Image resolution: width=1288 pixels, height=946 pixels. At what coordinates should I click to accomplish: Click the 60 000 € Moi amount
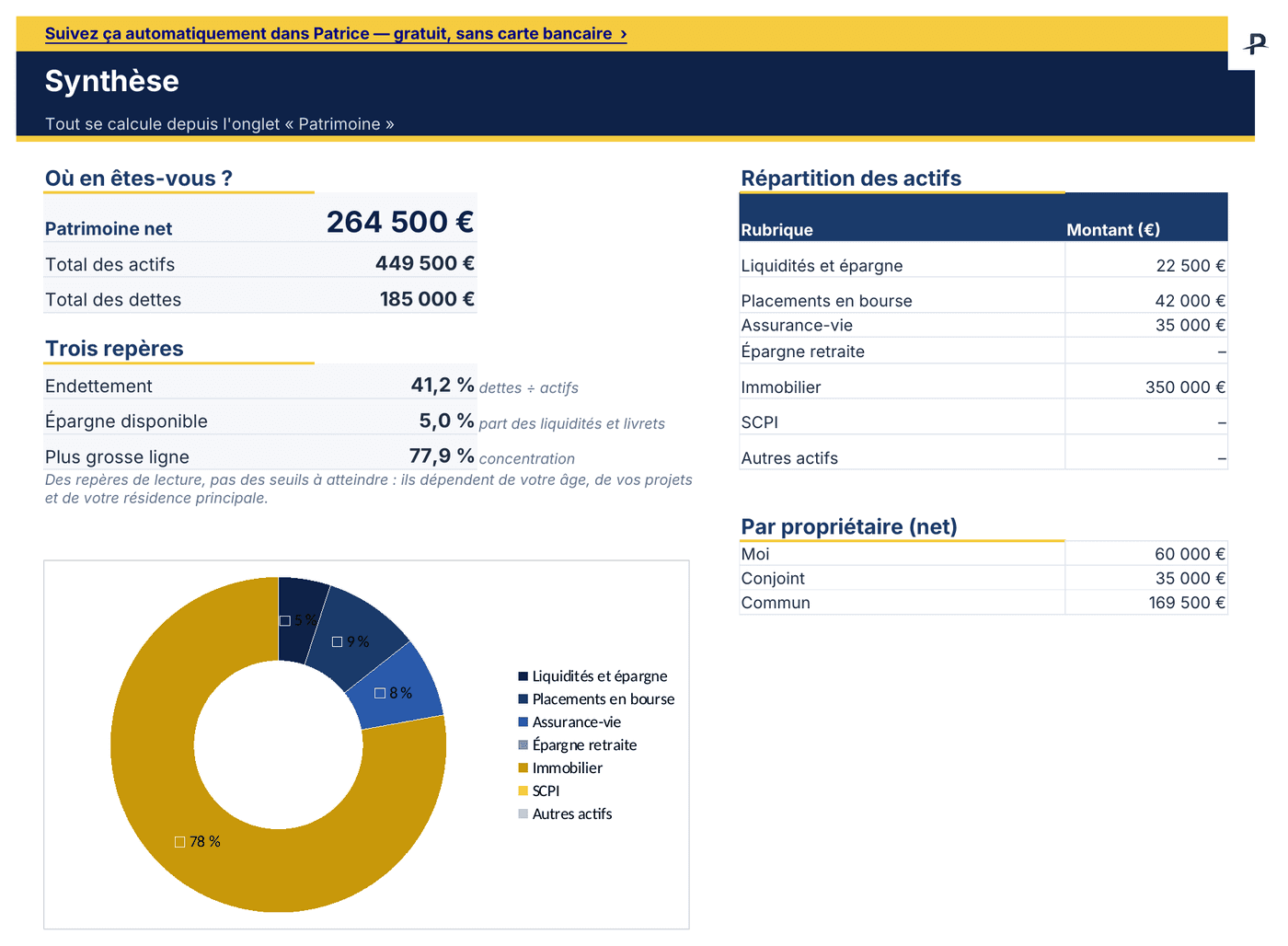pyautogui.click(x=1190, y=554)
